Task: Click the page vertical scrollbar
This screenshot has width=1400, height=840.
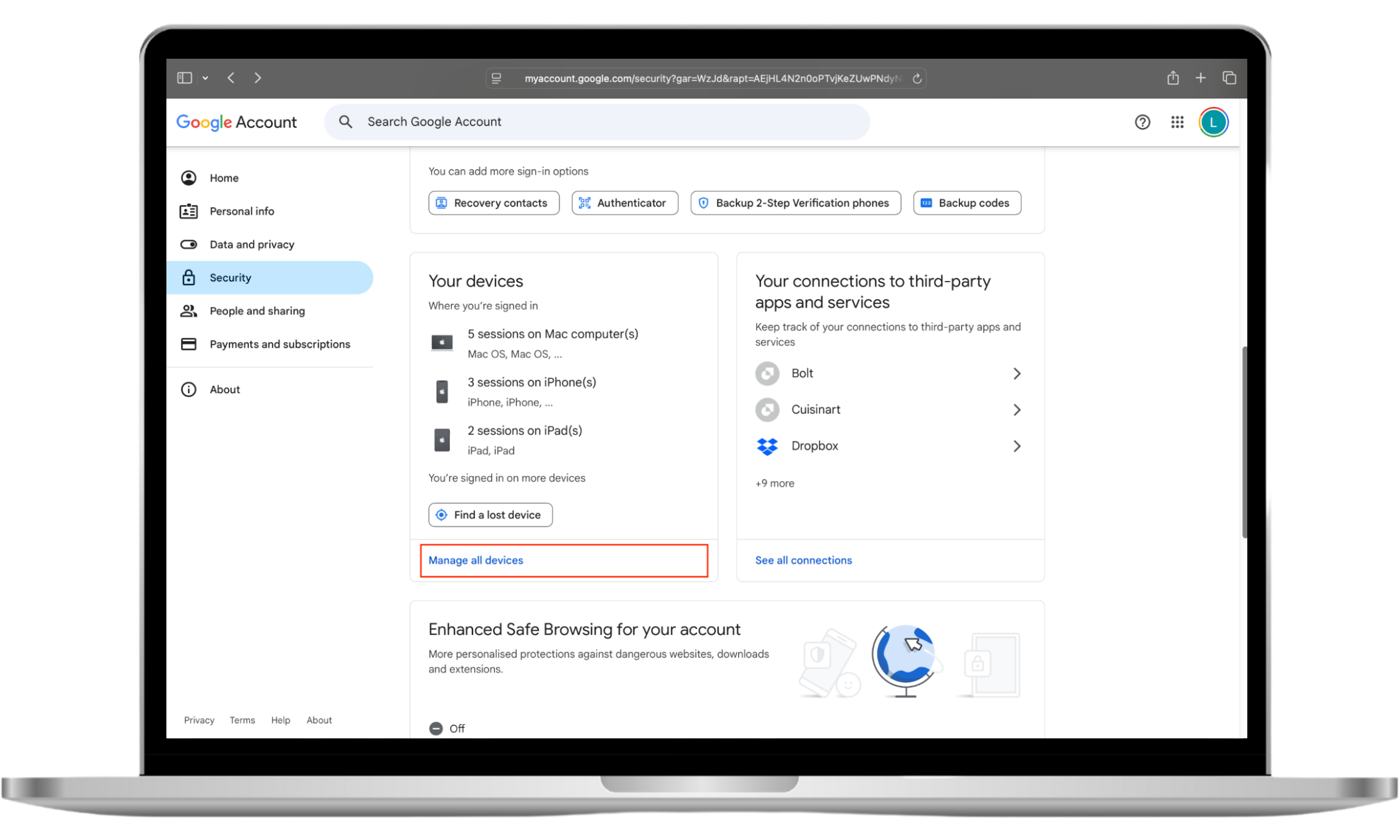Action: click(x=1244, y=441)
